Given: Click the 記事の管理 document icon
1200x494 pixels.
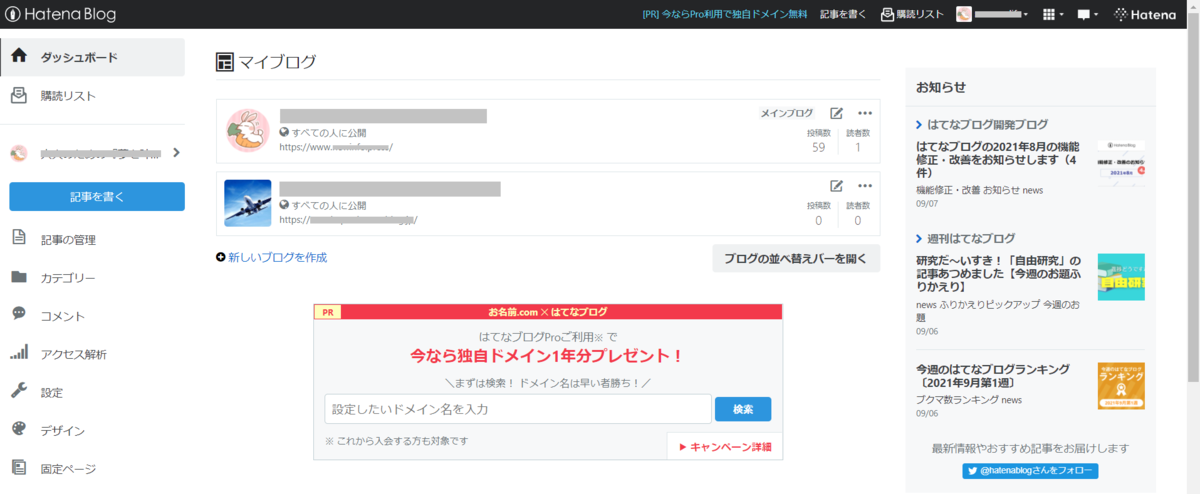Looking at the screenshot, I should pyautogui.click(x=19, y=239).
